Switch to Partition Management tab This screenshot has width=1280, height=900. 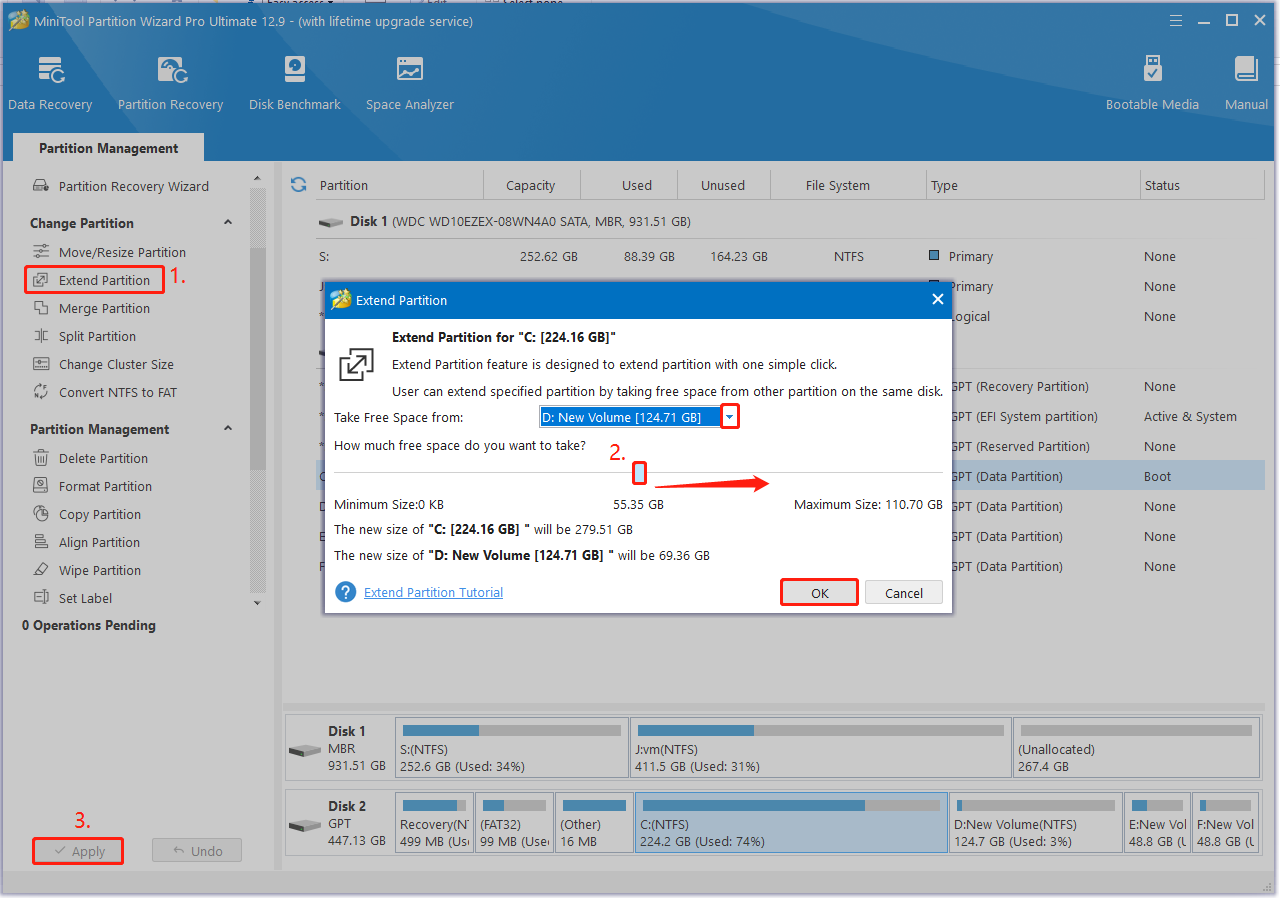[109, 148]
